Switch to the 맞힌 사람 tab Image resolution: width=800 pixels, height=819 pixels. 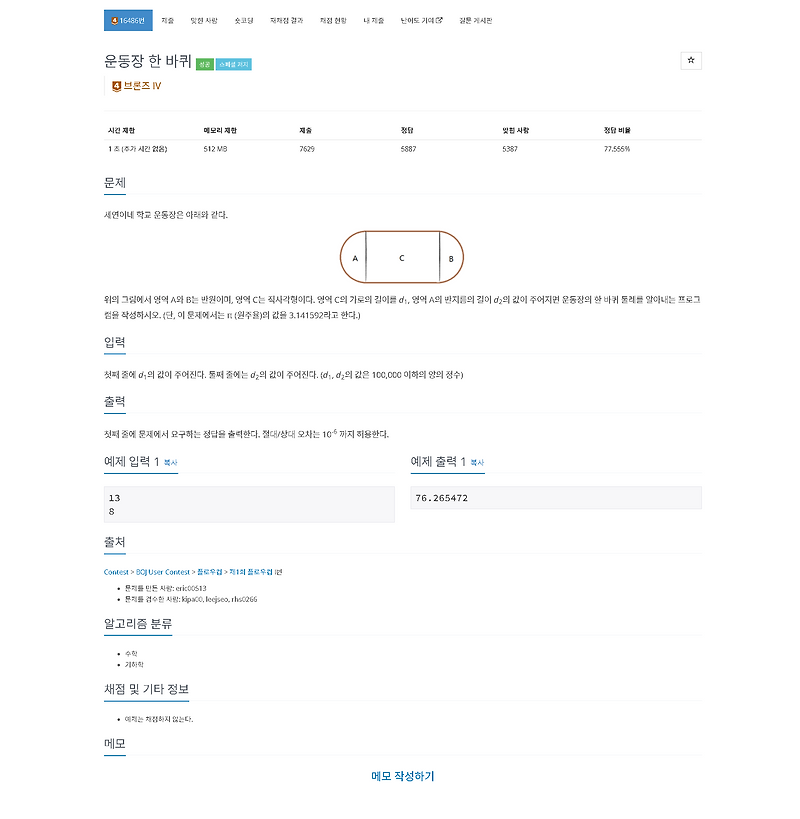[x=204, y=20]
